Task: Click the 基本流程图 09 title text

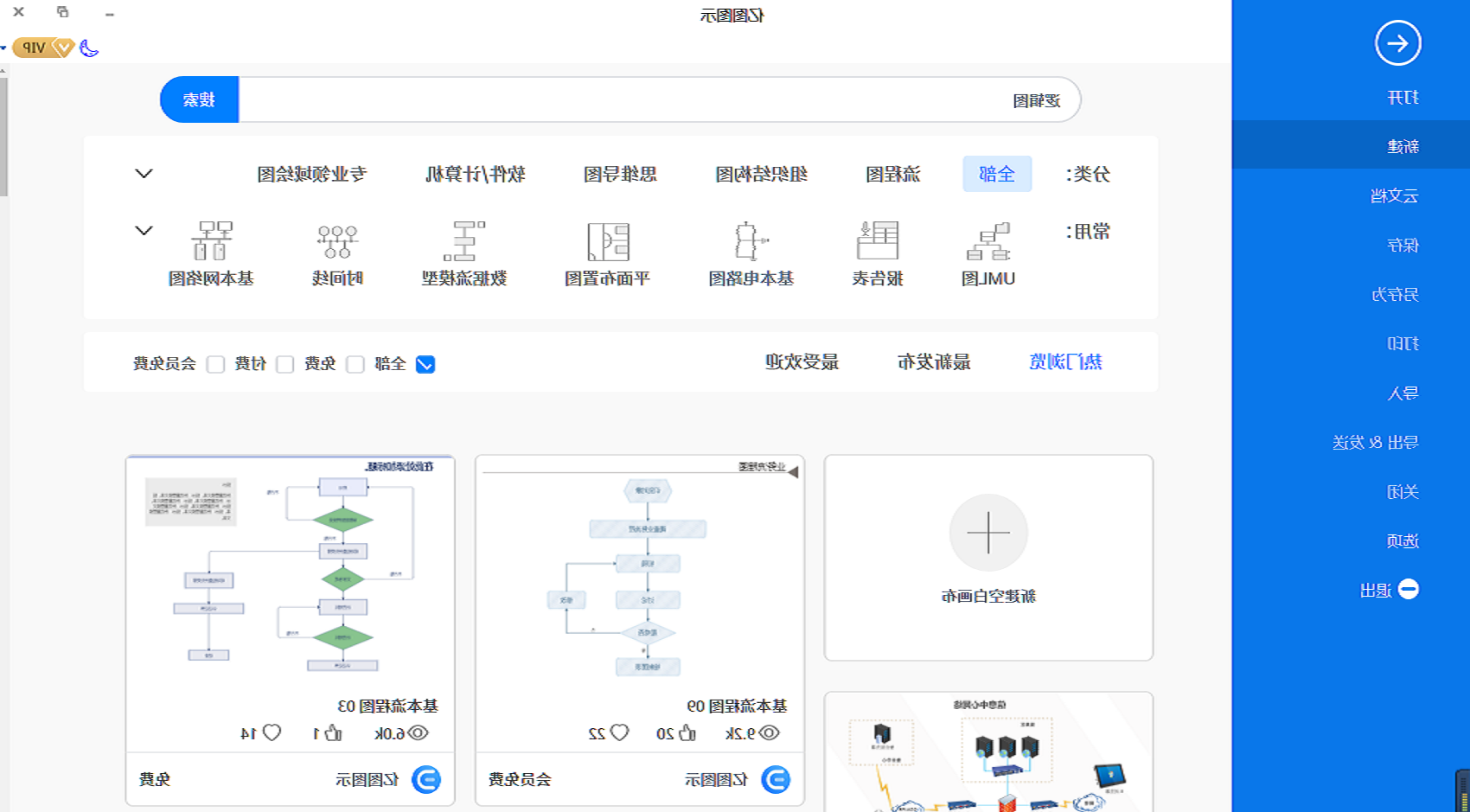Action: (737, 706)
